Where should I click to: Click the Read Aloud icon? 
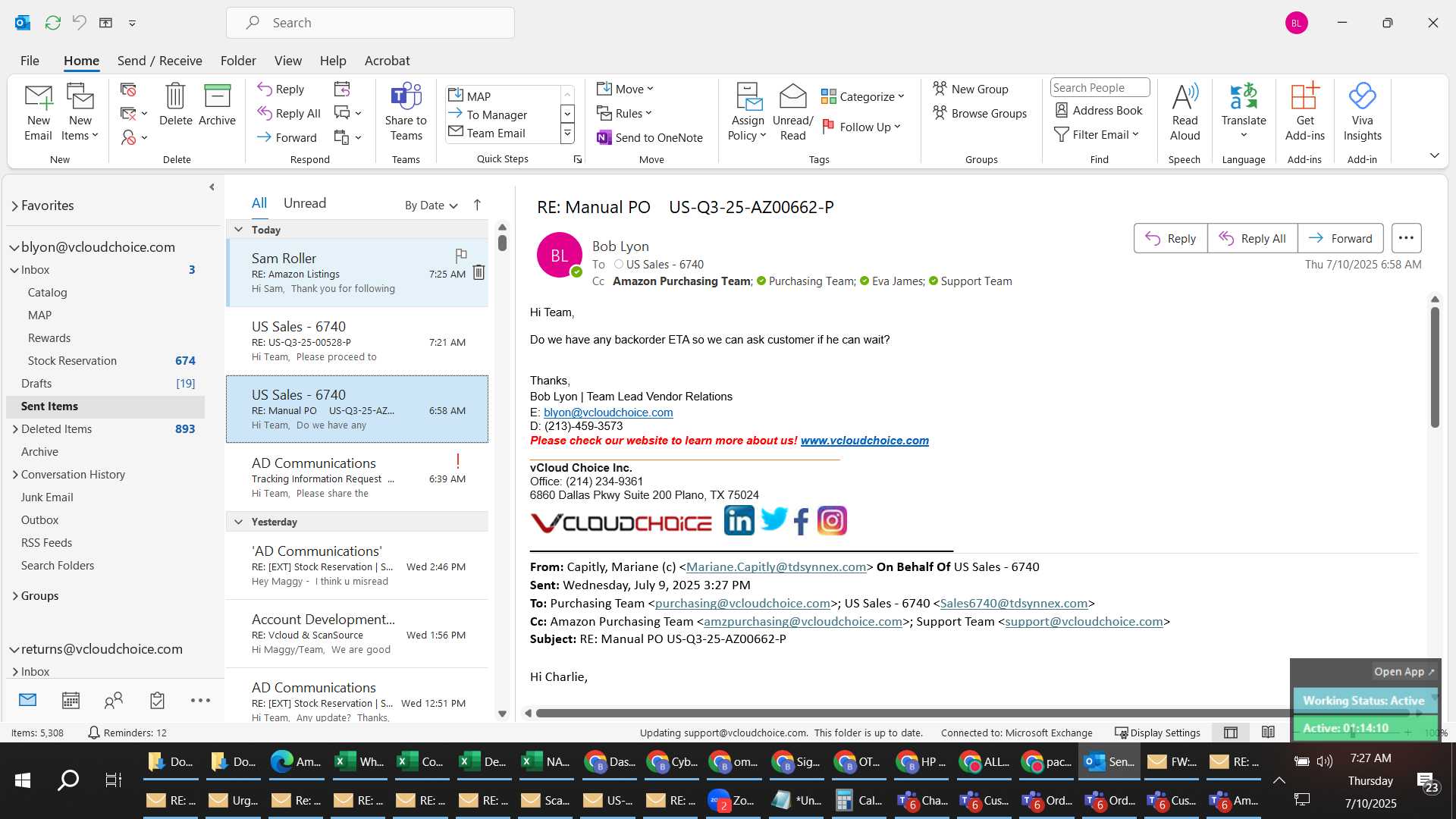click(x=1185, y=97)
